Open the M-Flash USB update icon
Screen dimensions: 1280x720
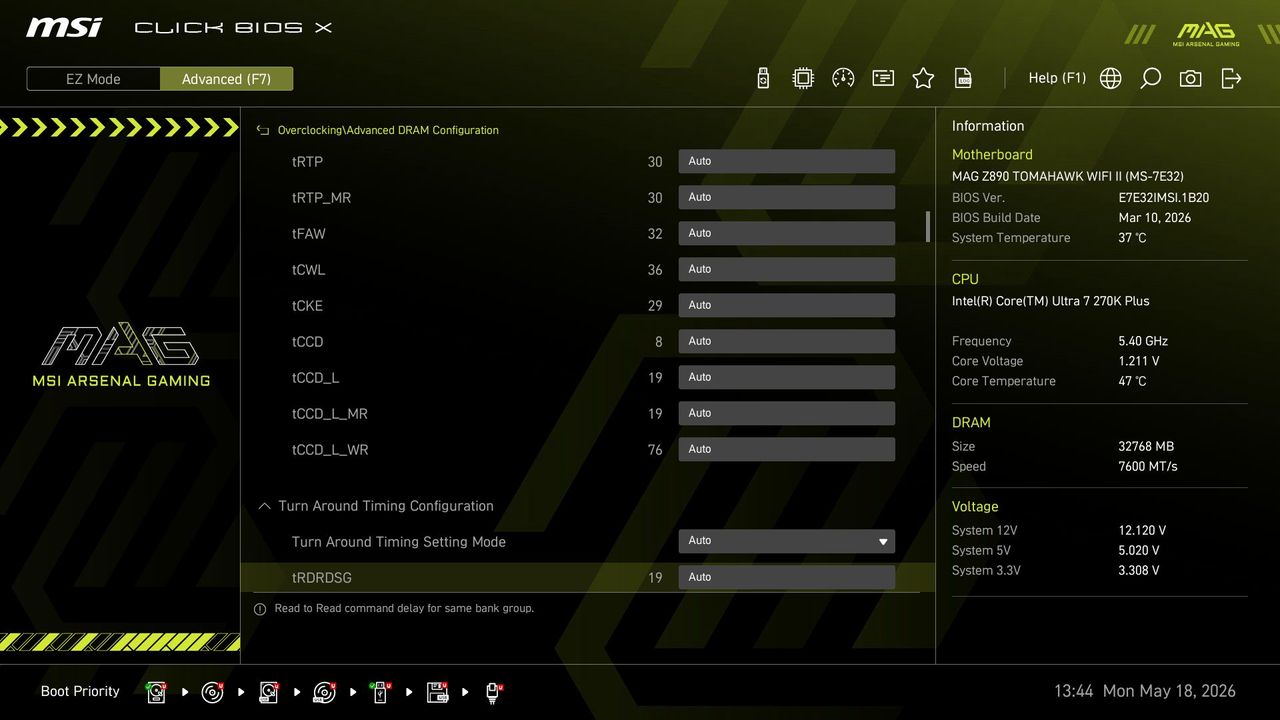[x=763, y=78]
